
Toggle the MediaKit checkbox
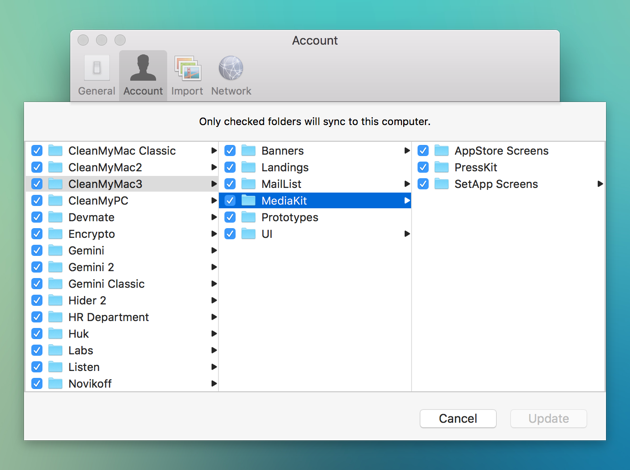(x=230, y=200)
